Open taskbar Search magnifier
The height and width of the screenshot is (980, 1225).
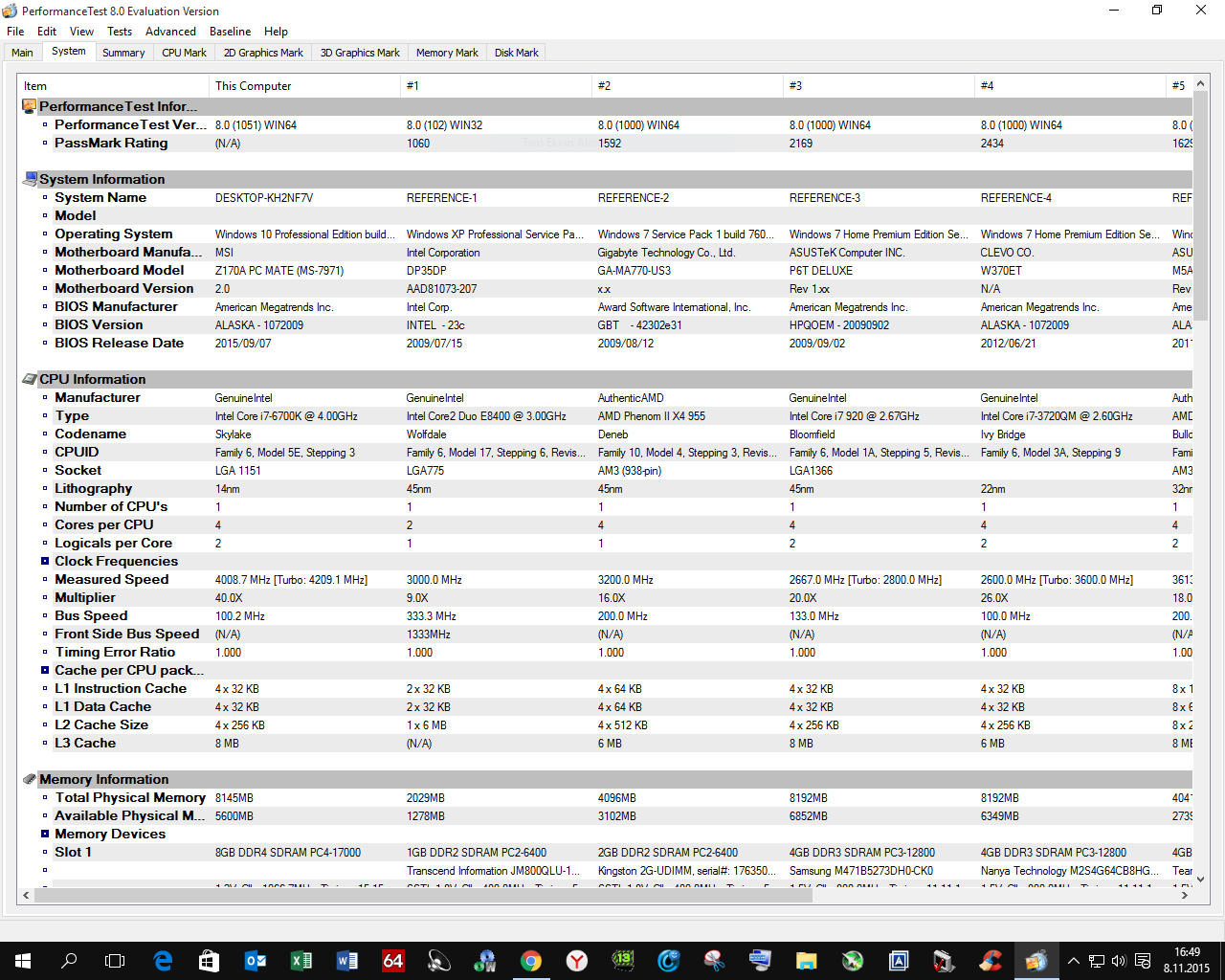pos(69,960)
